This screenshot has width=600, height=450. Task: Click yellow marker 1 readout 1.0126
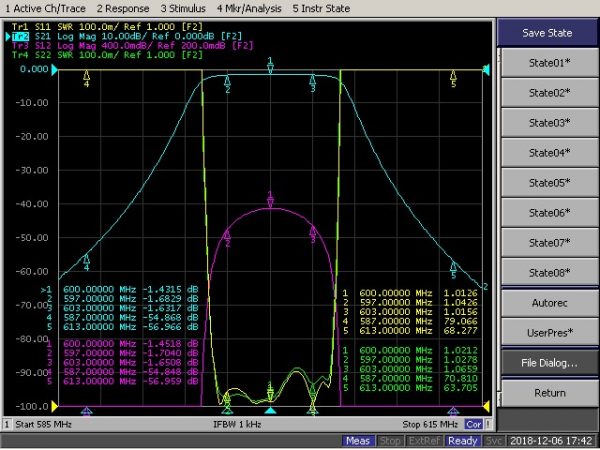tap(460, 293)
